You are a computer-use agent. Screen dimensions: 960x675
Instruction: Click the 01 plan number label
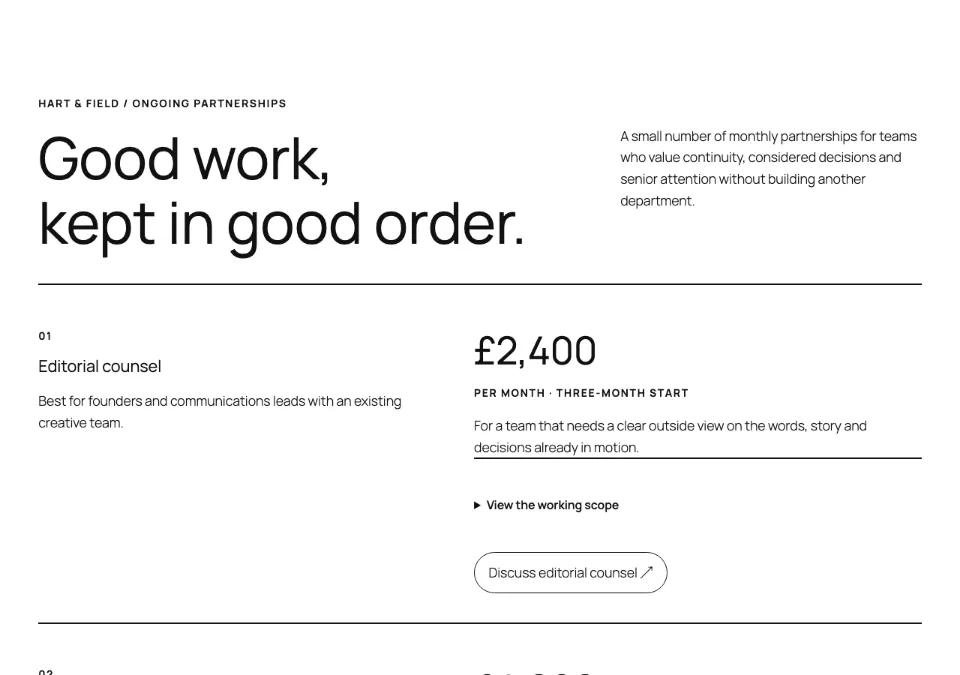(x=45, y=336)
